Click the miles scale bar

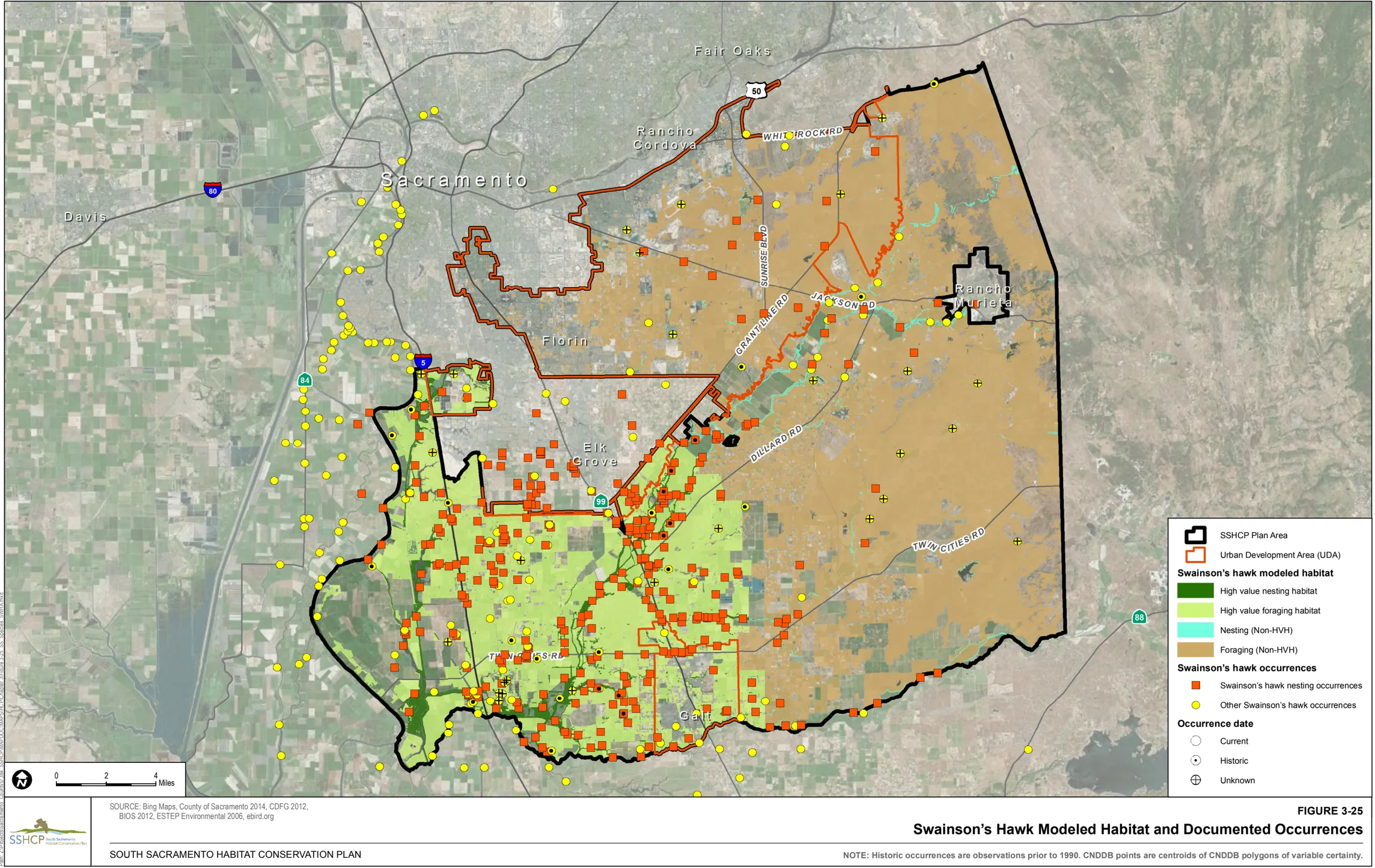click(106, 783)
